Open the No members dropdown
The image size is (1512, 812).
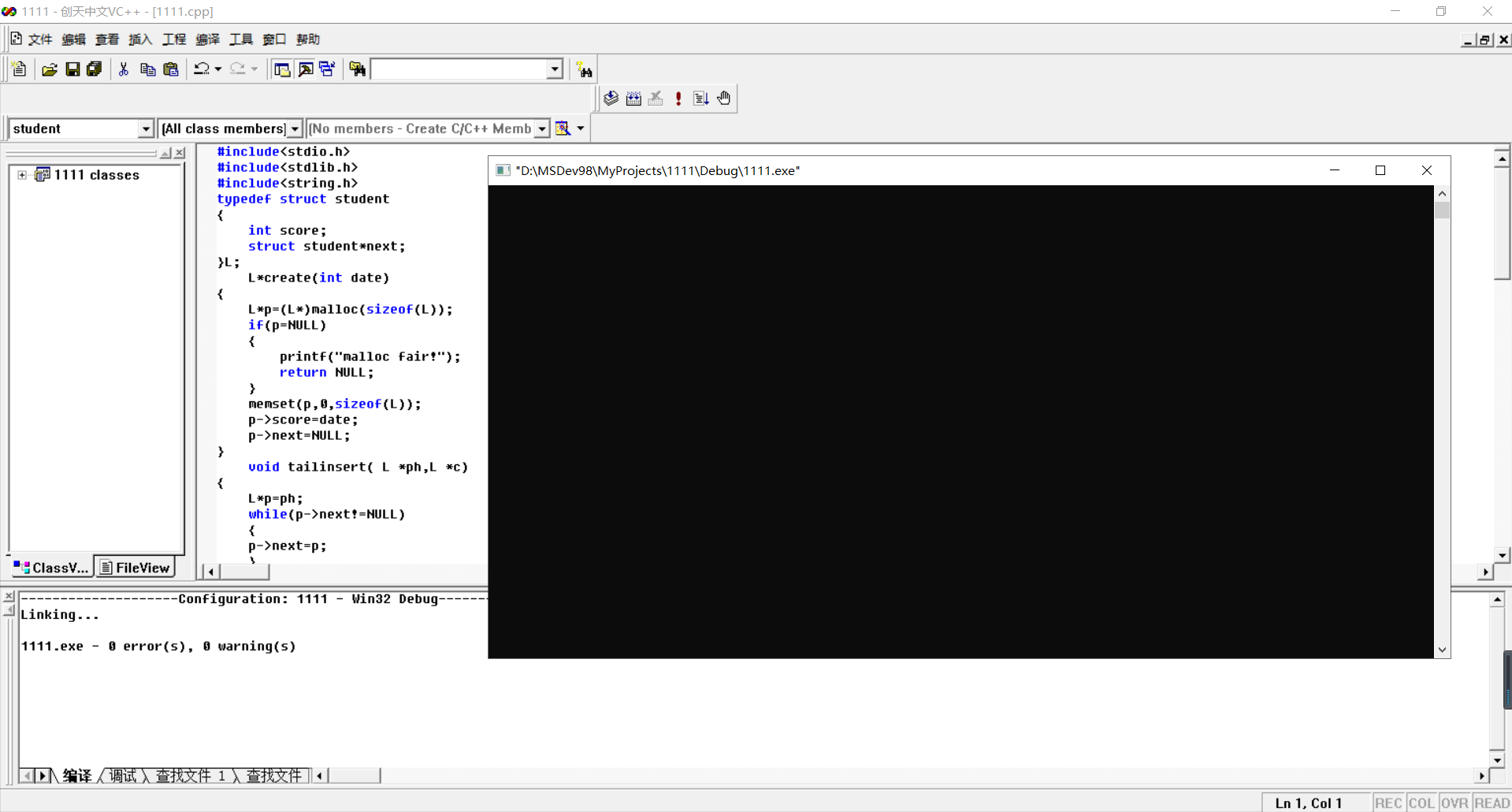542,129
